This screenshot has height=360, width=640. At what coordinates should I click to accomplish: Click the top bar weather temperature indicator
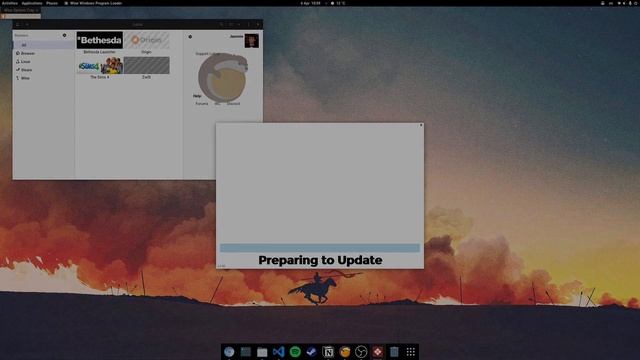point(338,3)
